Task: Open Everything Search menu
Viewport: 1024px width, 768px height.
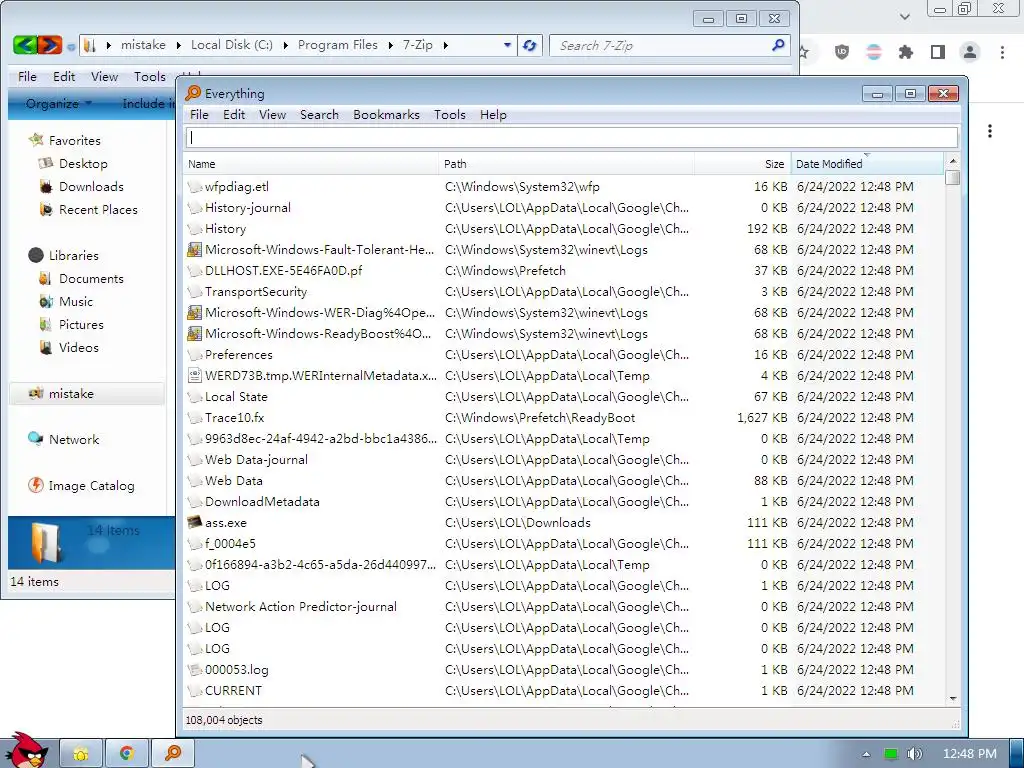Action: [319, 114]
